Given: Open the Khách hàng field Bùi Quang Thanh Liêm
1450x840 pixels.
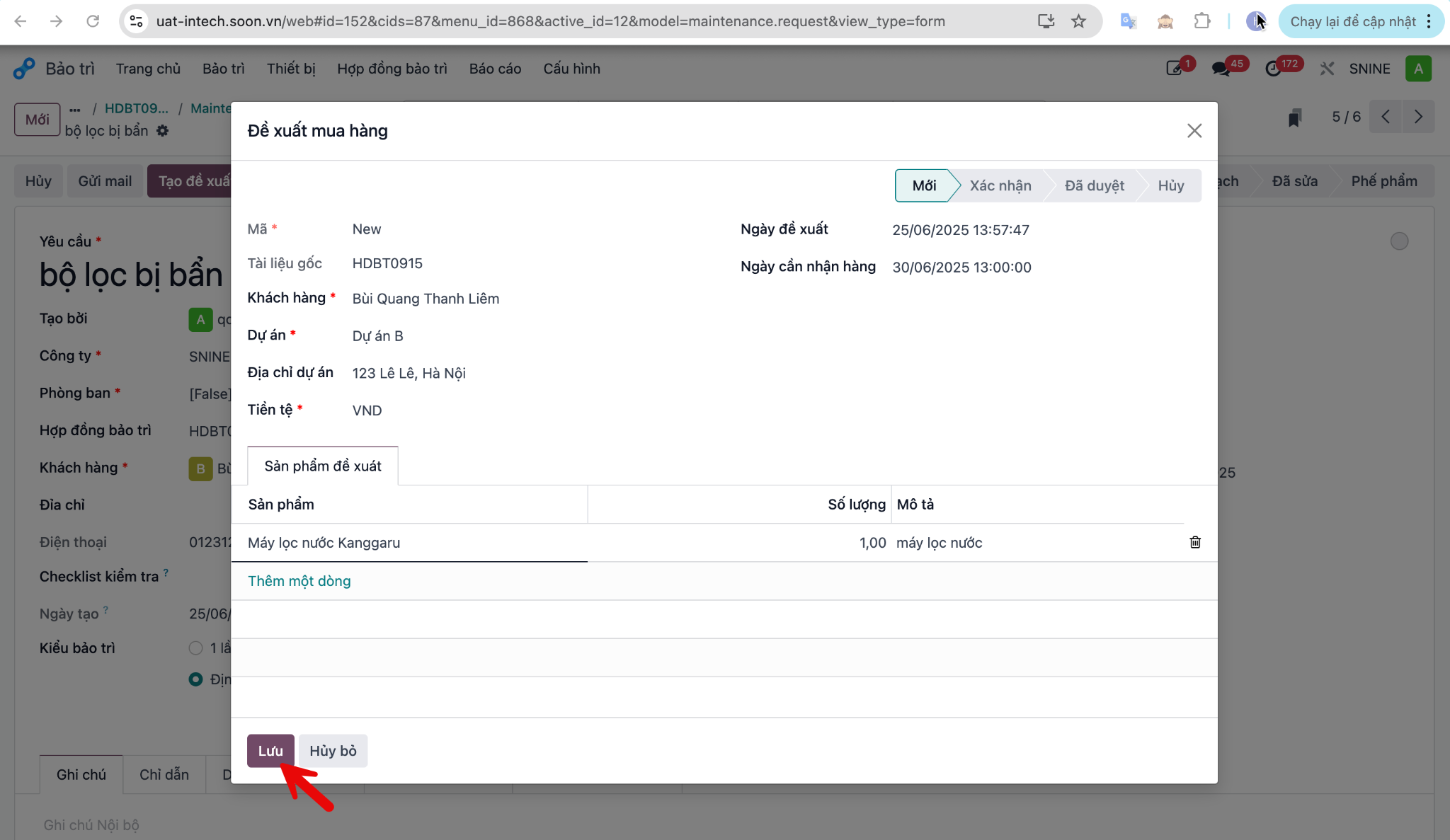Looking at the screenshot, I should click(x=426, y=299).
